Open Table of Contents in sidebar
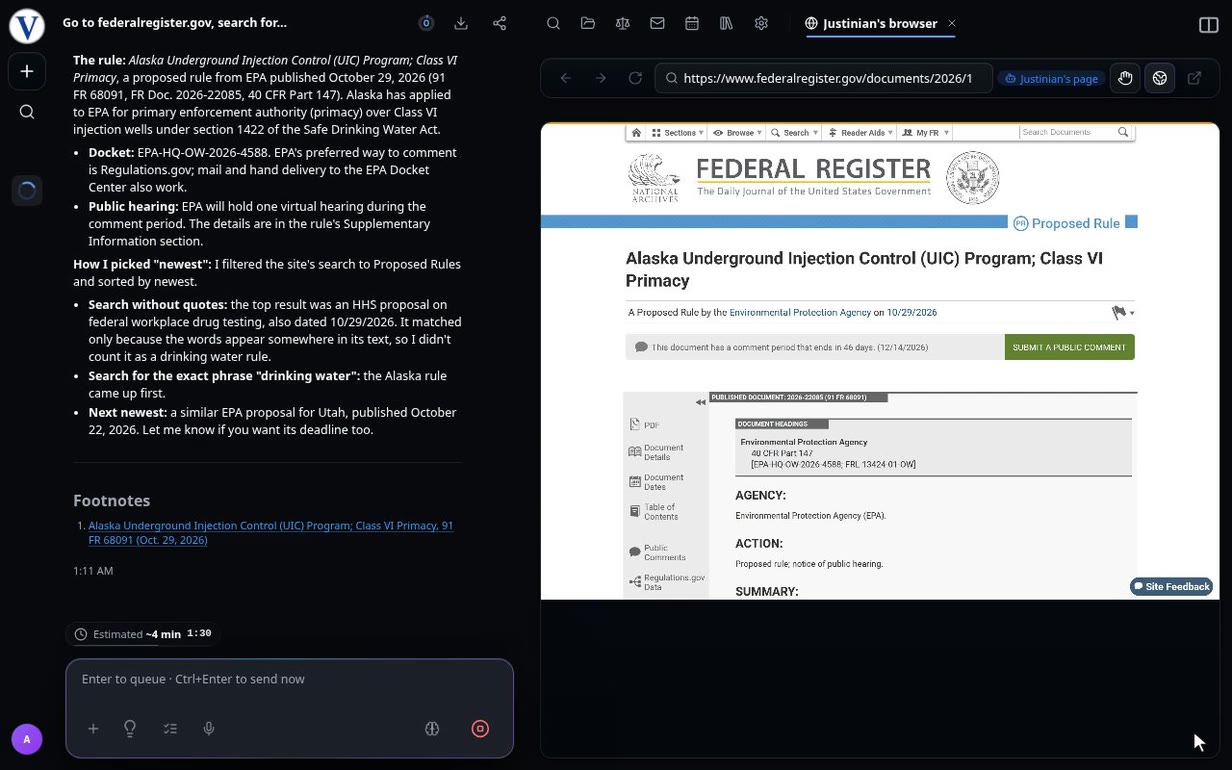 point(654,512)
